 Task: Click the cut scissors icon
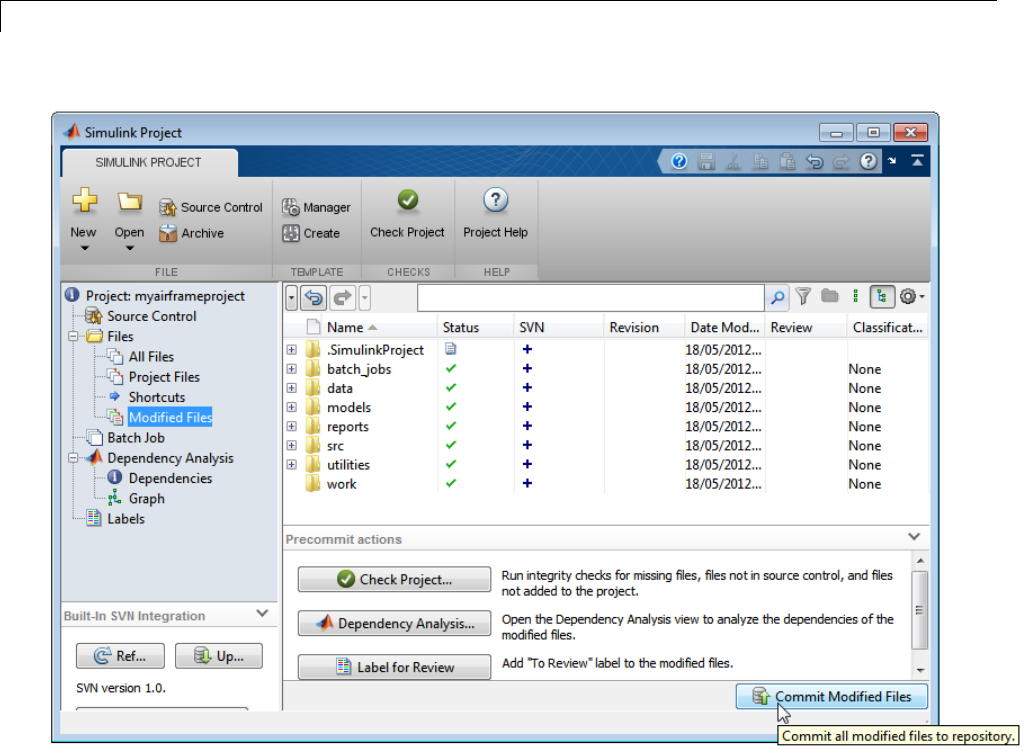pyautogui.click(x=733, y=161)
